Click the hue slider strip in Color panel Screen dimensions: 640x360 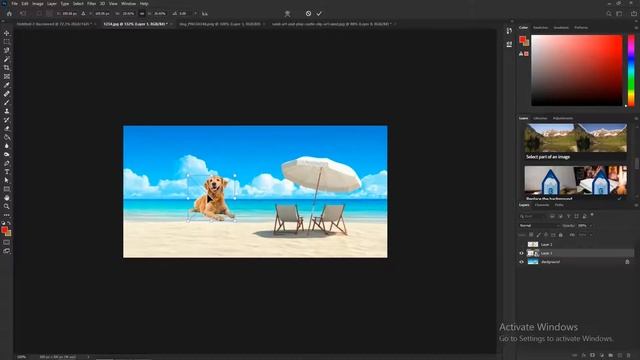click(x=631, y=70)
